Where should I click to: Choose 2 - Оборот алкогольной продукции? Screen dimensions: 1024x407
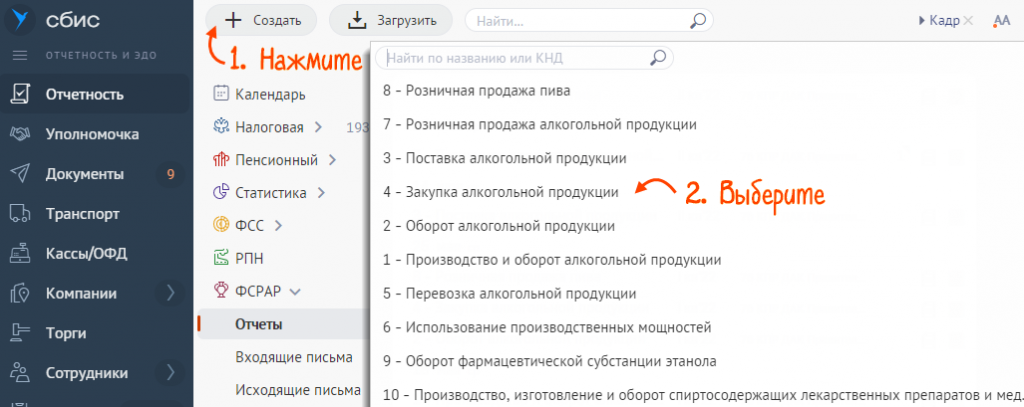(x=499, y=226)
